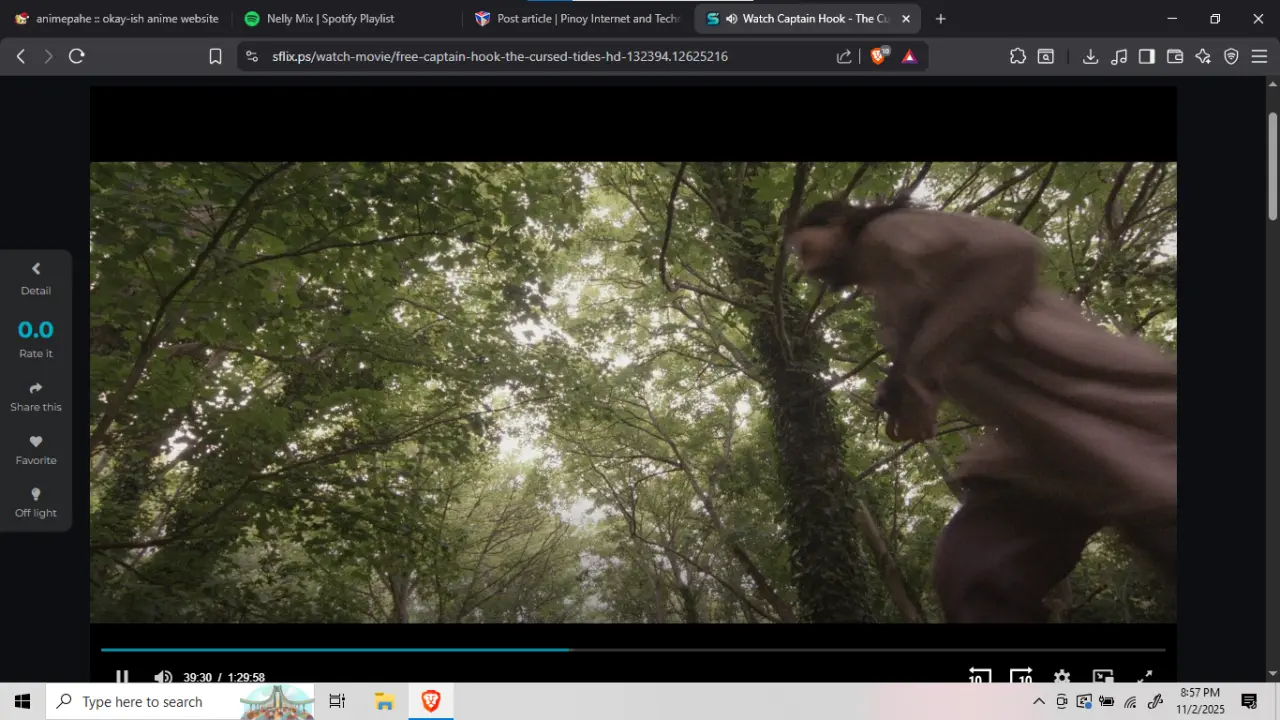
Task: Rewind the video 10 seconds
Action: 979,677
